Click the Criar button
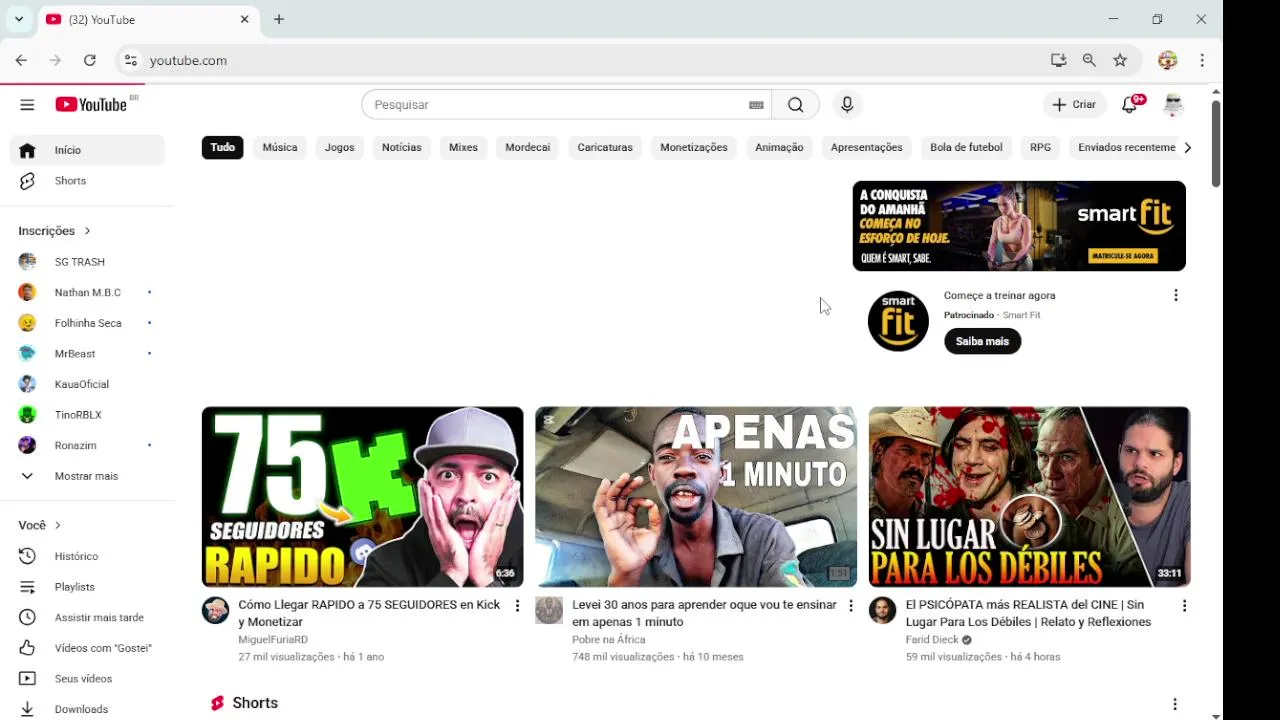Image resolution: width=1280 pixels, height=720 pixels. 1074,105
